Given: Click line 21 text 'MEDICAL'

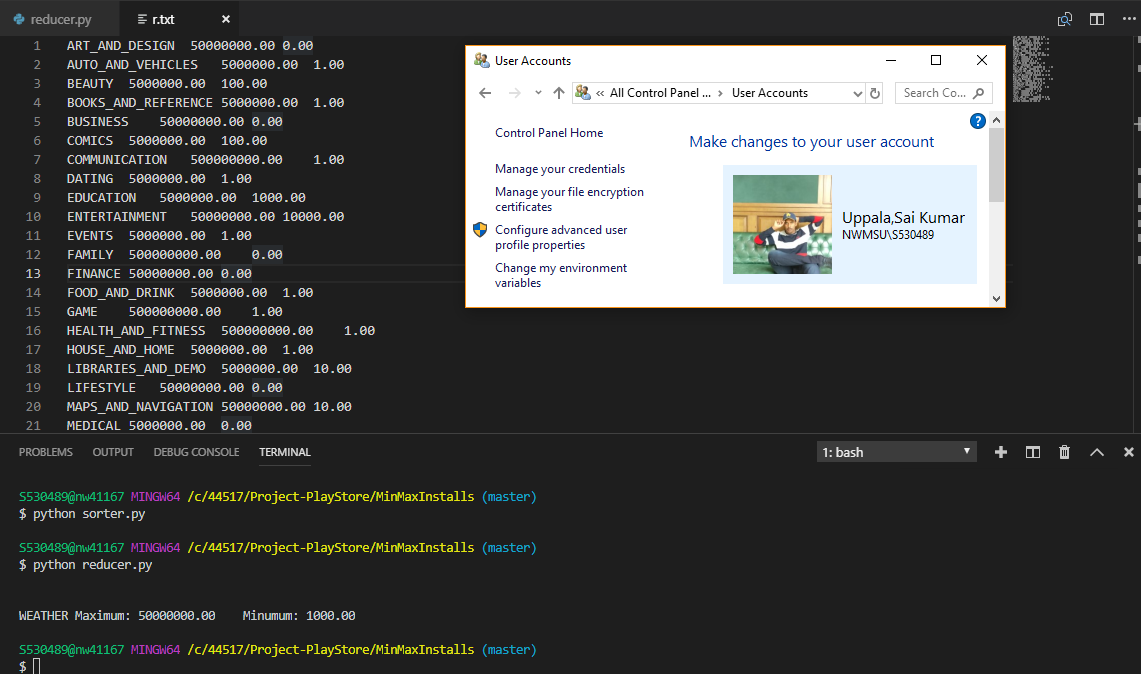Looking at the screenshot, I should [x=94, y=426].
